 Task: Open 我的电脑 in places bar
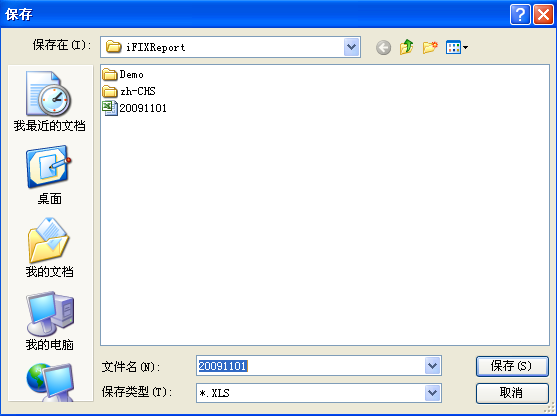point(50,321)
